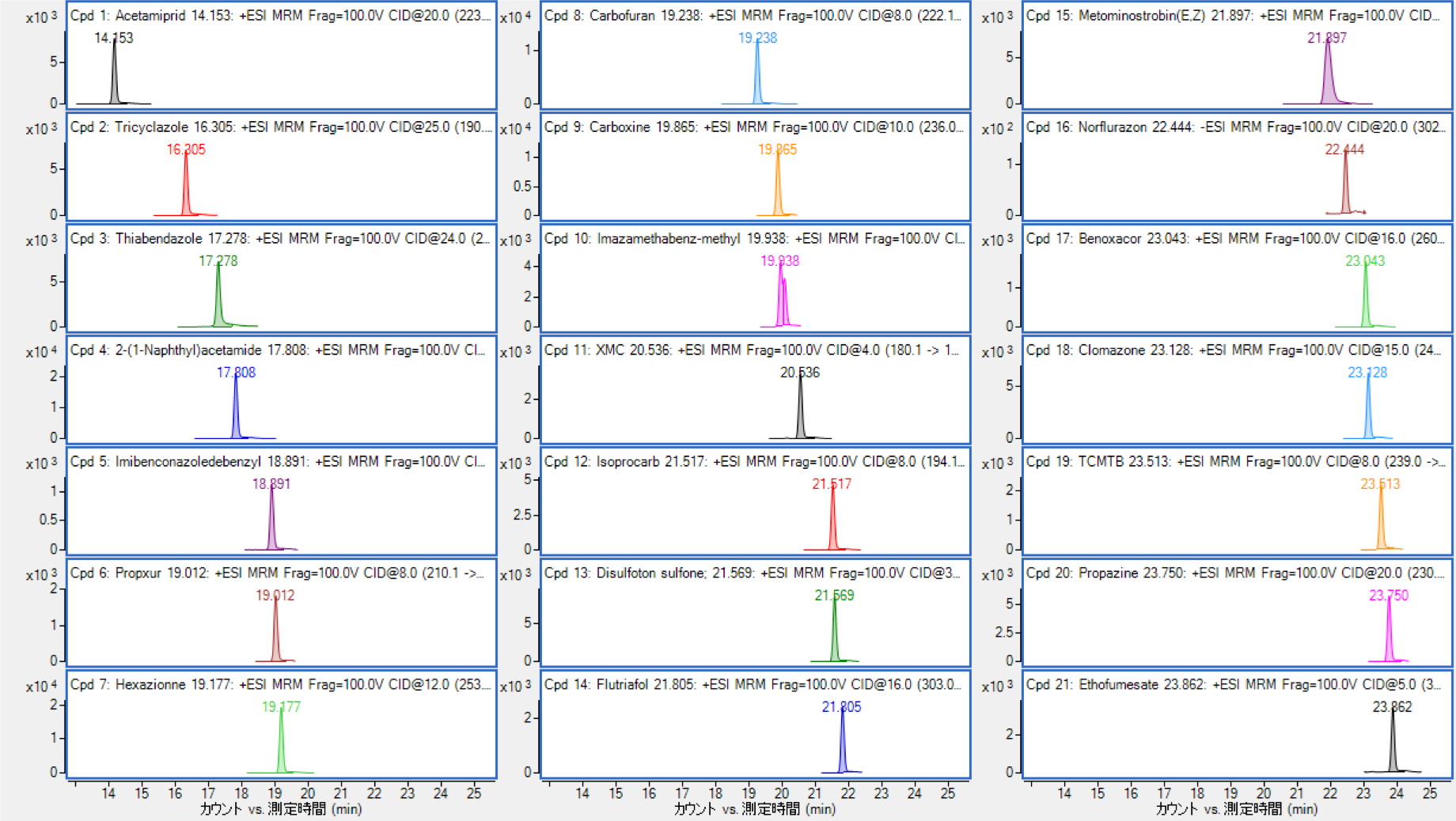The image size is (1456, 821).
Task: Click the Cpd 16 Norflurazon title text
Action: (x=1236, y=127)
